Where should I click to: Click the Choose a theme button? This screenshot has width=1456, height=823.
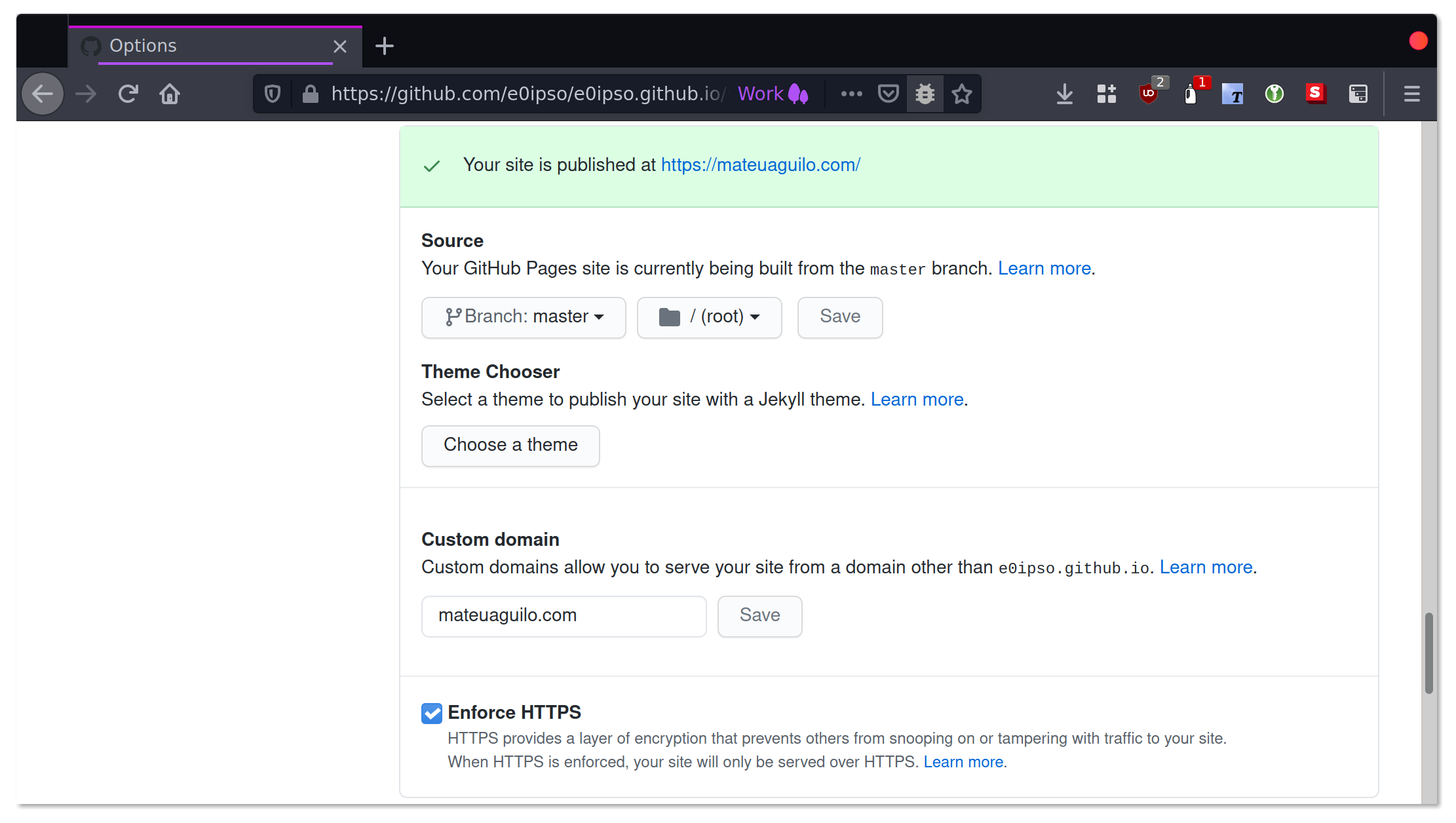tap(510, 445)
